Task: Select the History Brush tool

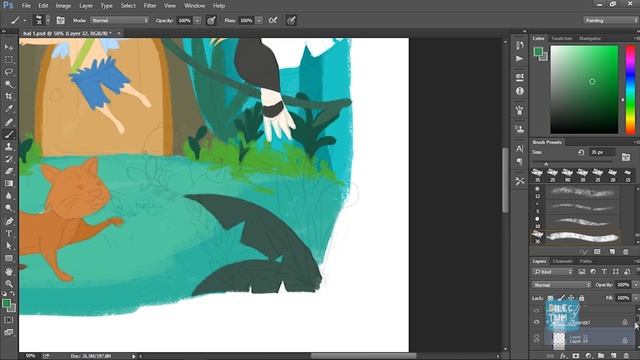Action: [x=9, y=159]
